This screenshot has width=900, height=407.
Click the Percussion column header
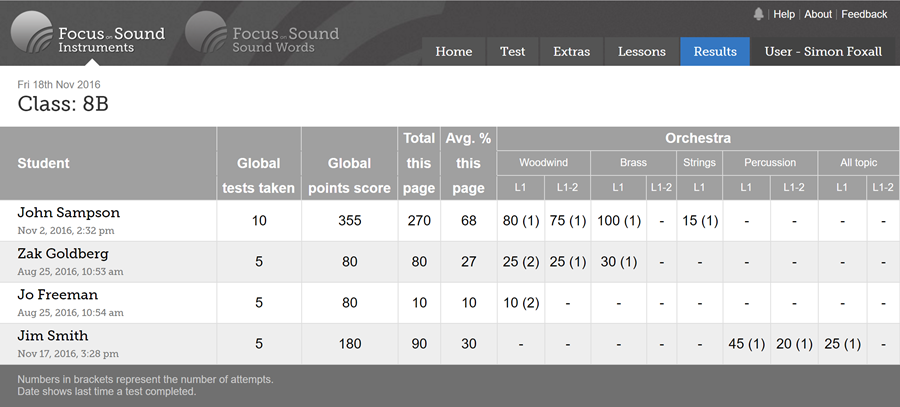(x=770, y=163)
